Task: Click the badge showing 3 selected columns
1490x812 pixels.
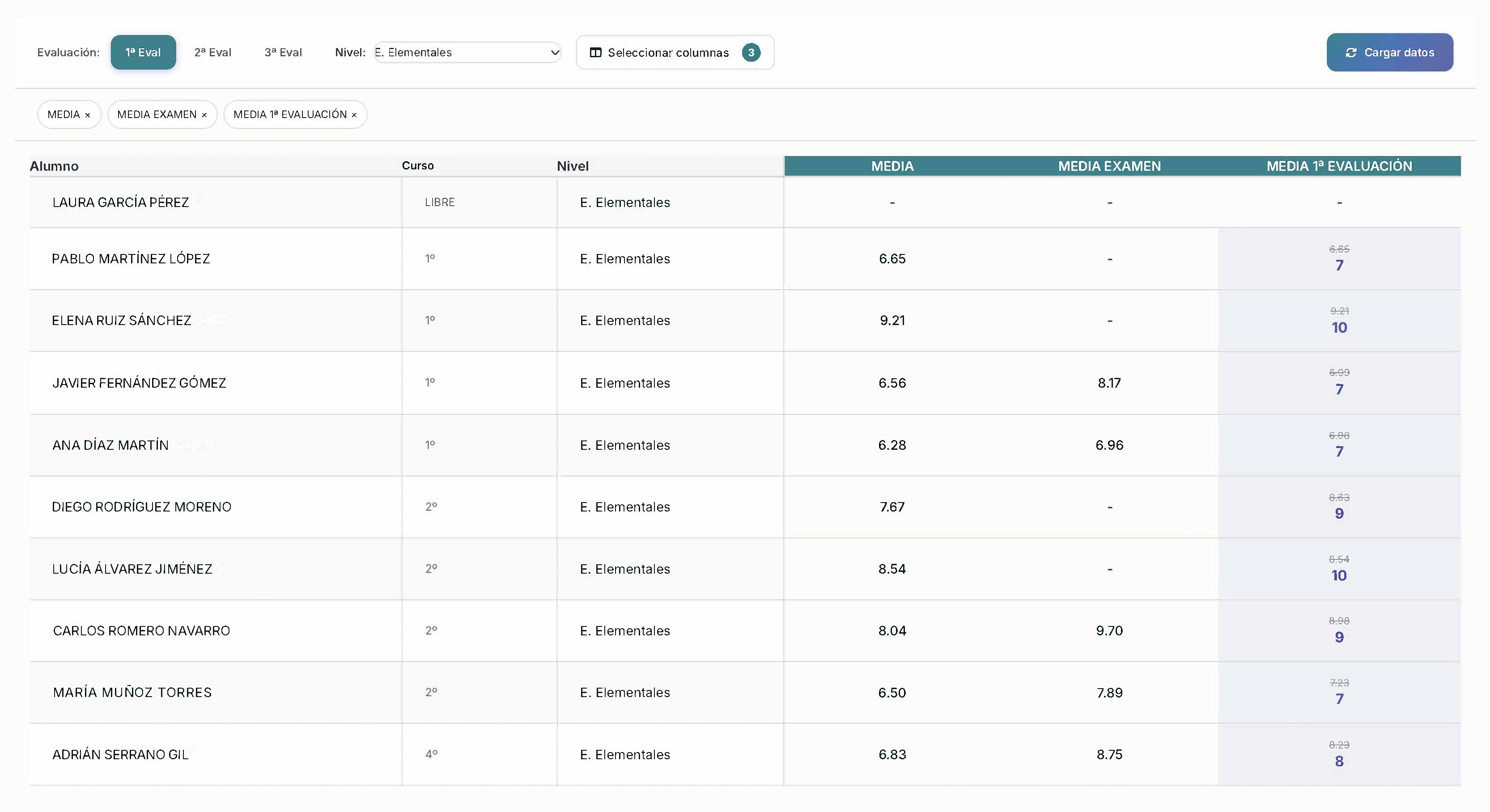Action: tap(751, 53)
